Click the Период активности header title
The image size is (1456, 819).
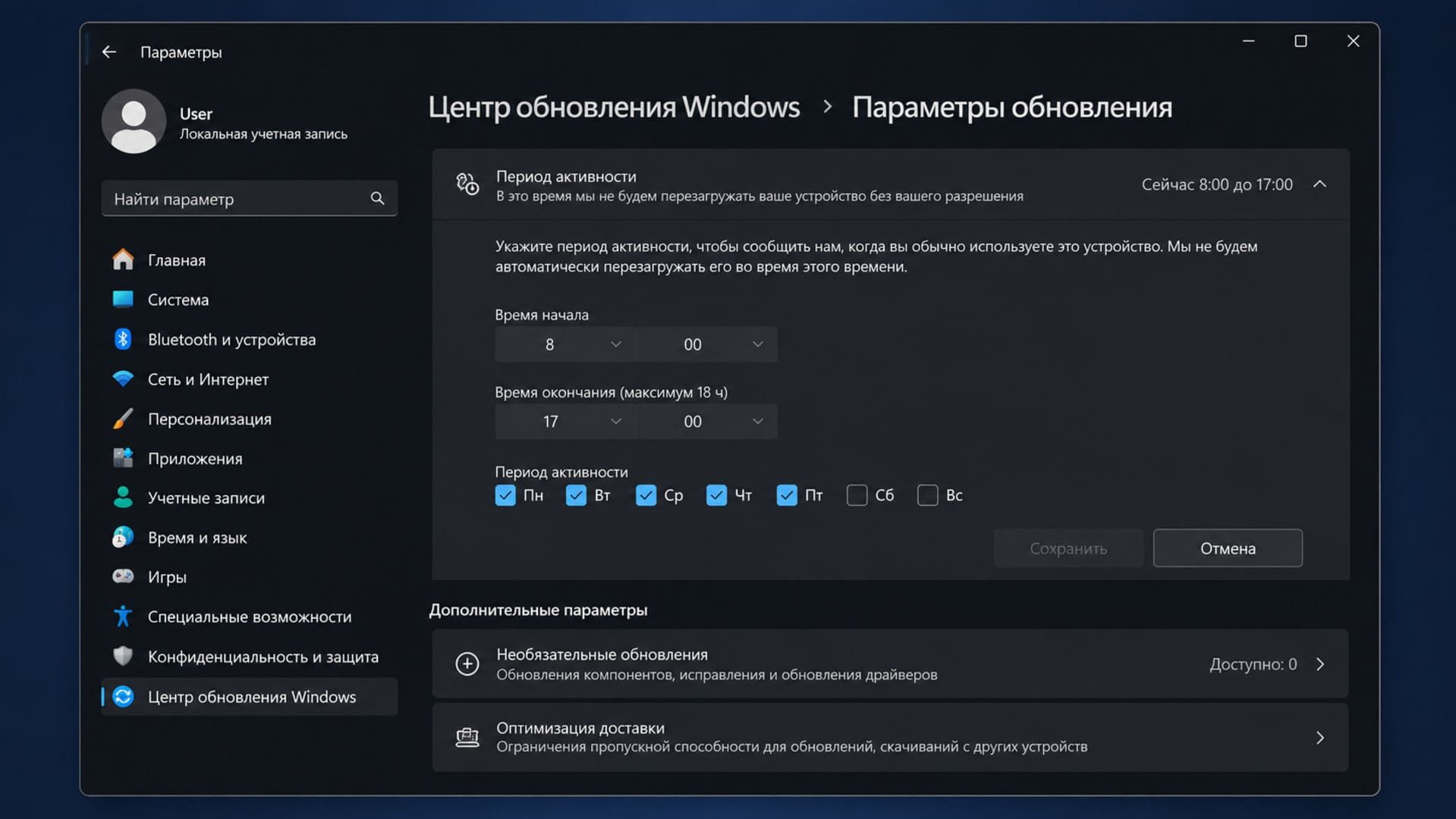click(x=566, y=176)
